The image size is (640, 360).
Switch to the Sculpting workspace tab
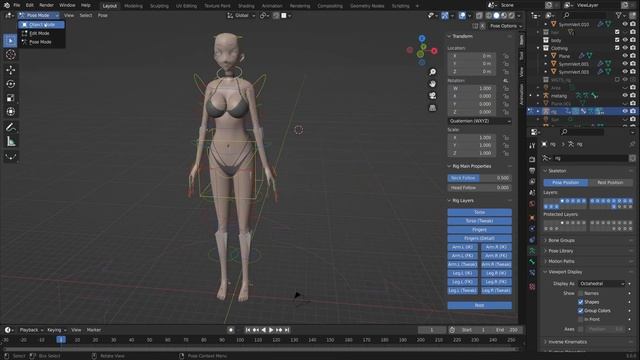coord(159,6)
